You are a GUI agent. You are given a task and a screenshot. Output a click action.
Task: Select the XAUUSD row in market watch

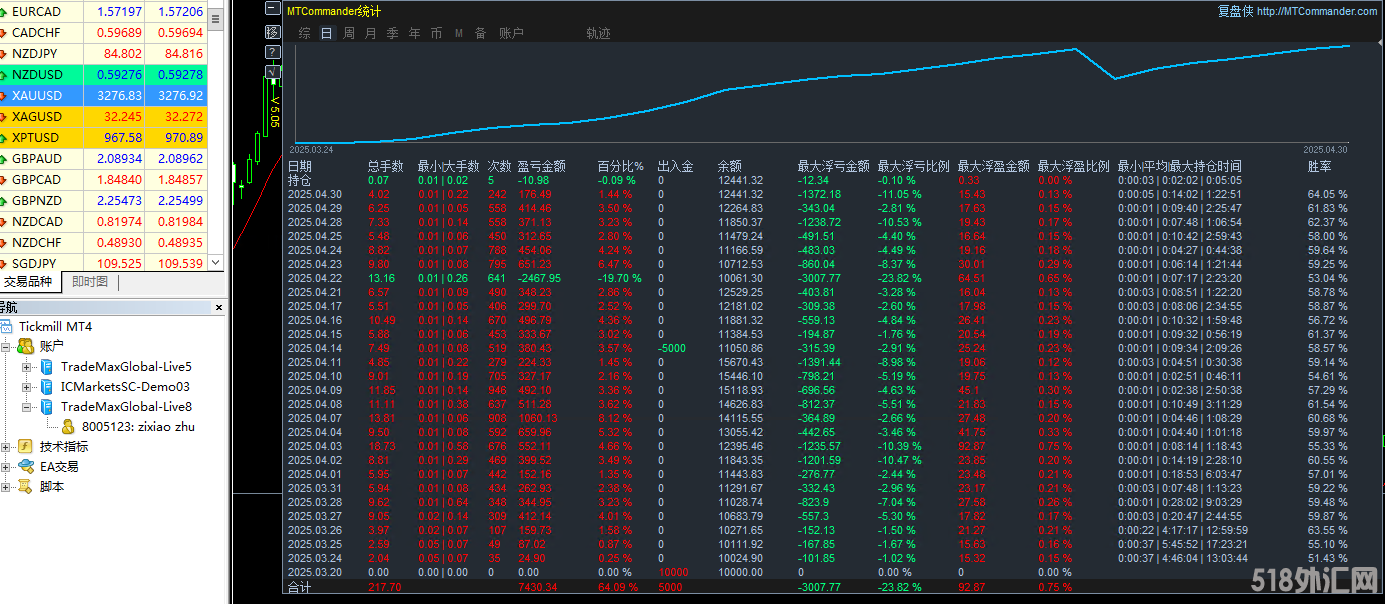tap(105, 96)
